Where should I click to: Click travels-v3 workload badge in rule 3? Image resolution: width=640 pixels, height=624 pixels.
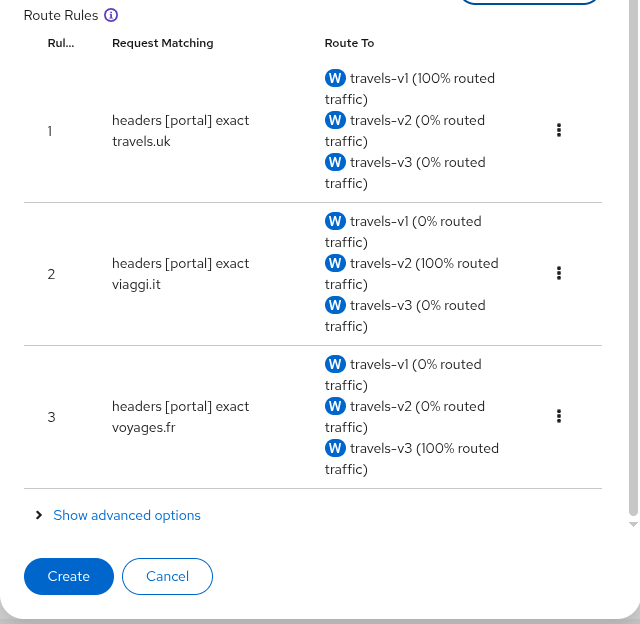click(335, 448)
